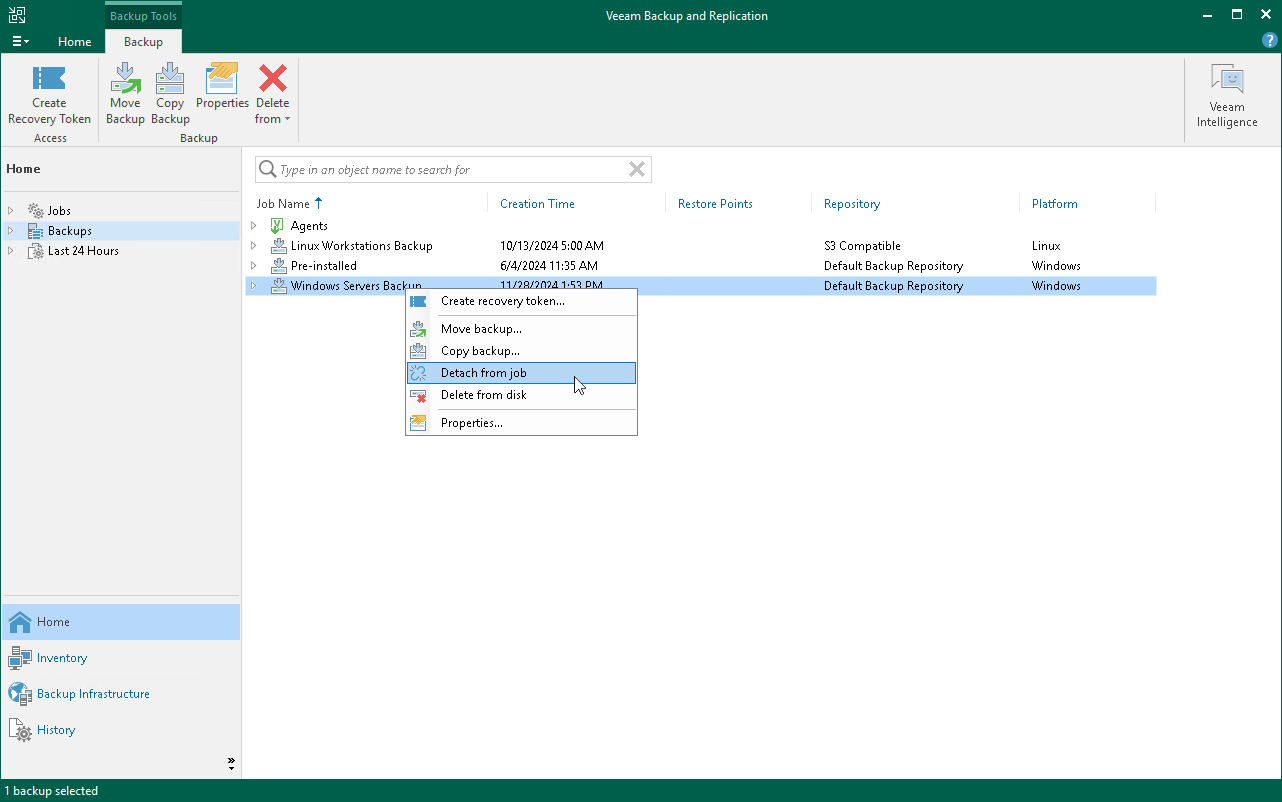Switch to the Home ribbon tab
The image size is (1282, 802).
tap(75, 42)
